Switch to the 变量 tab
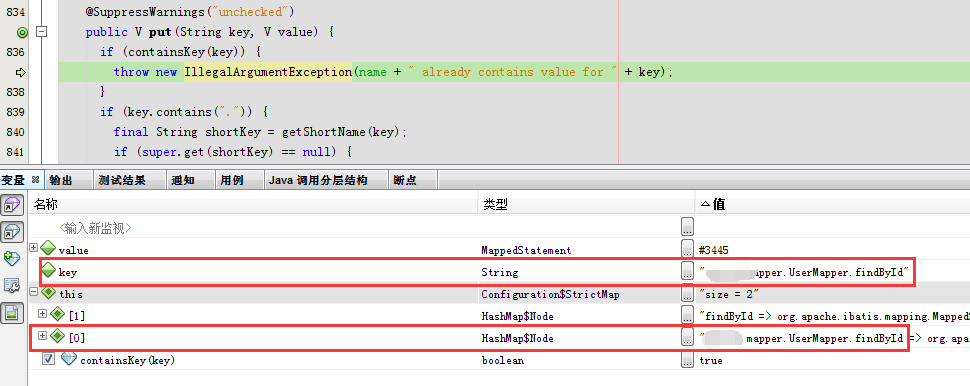The image size is (970, 386). pyautogui.click(x=13, y=180)
